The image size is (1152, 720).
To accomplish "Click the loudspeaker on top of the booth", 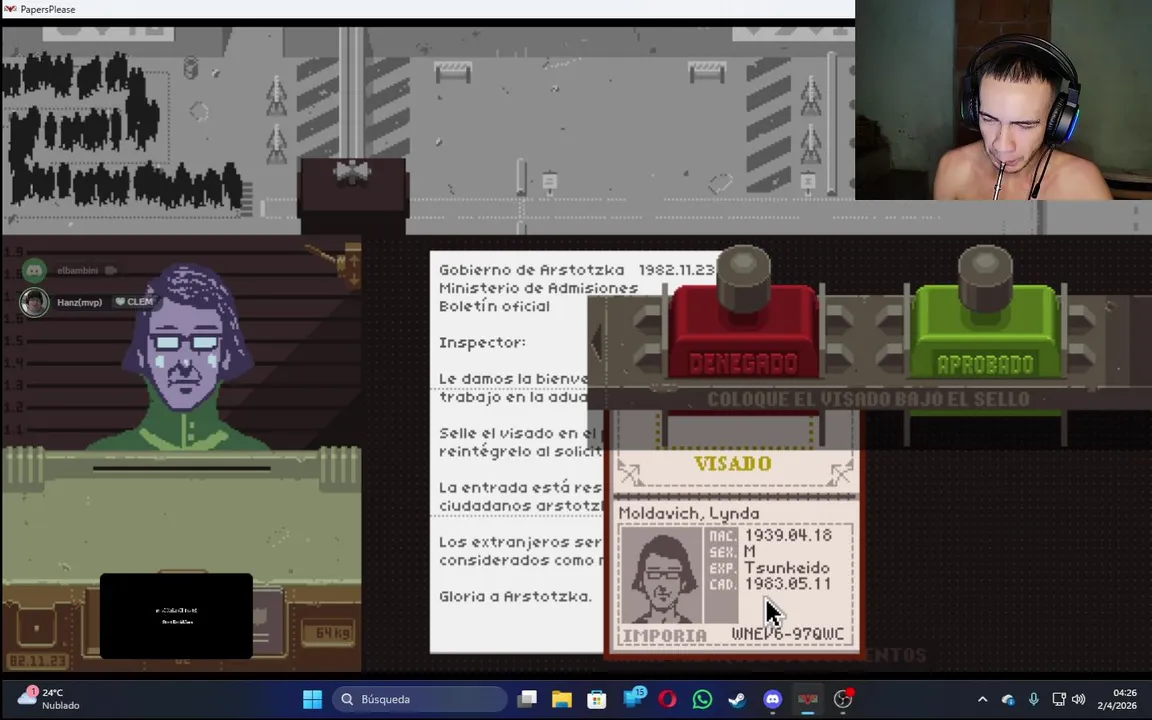I will [x=353, y=173].
